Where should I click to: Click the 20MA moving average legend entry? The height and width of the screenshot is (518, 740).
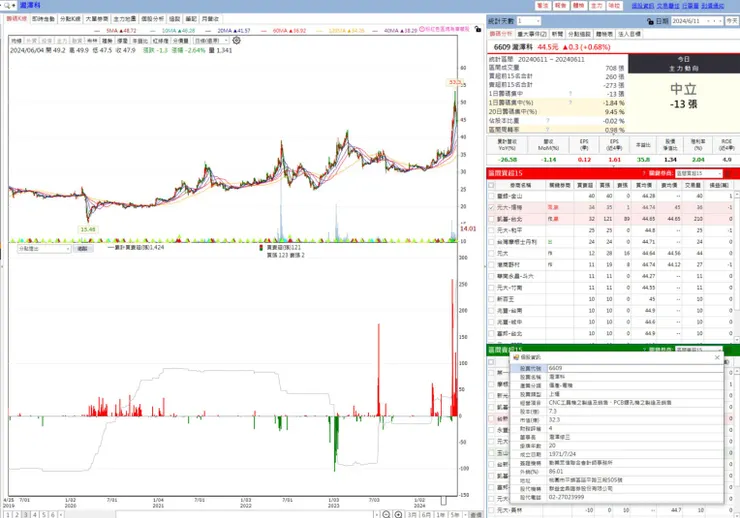click(234, 30)
